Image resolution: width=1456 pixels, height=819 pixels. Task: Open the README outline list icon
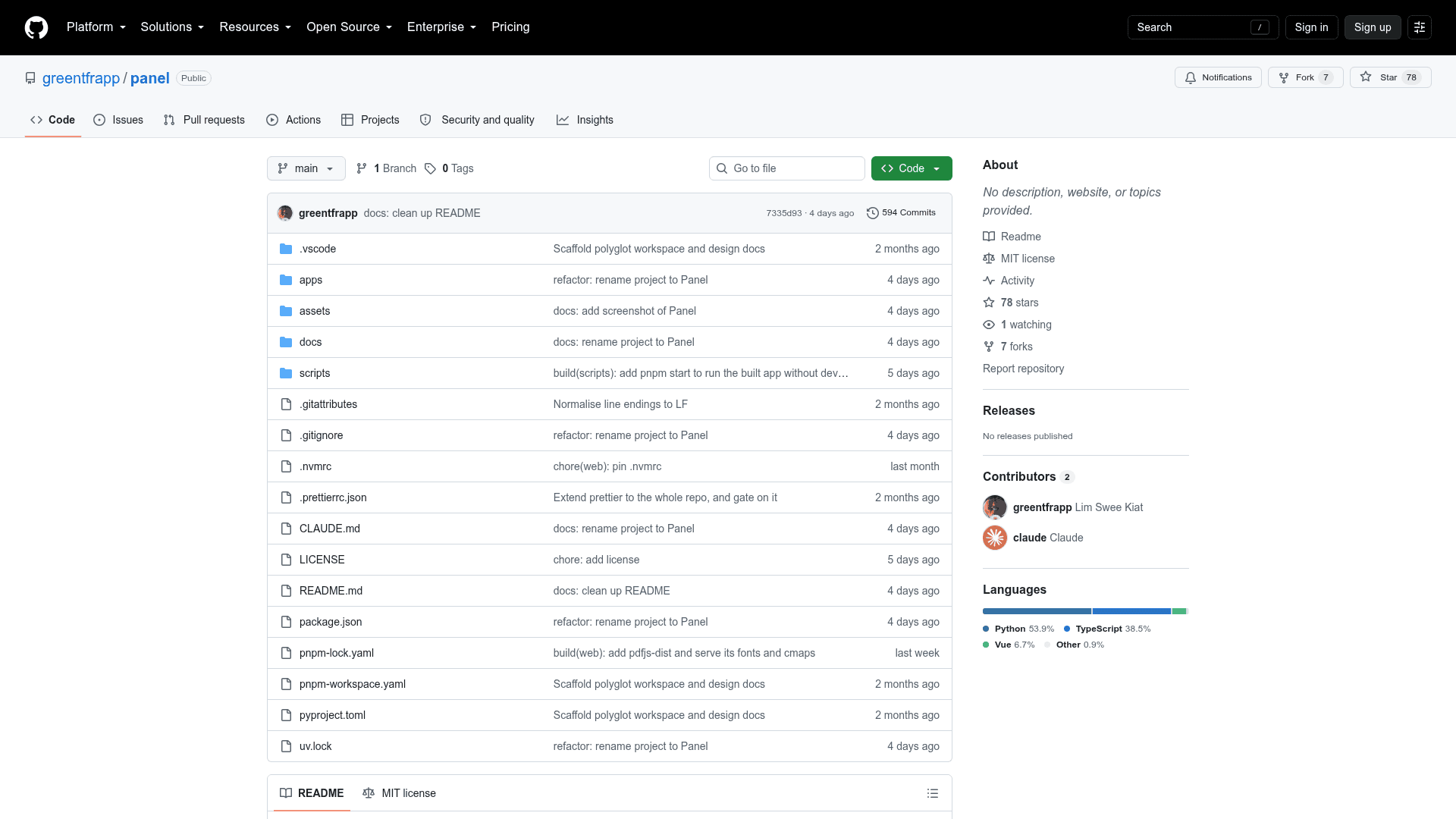click(x=933, y=793)
